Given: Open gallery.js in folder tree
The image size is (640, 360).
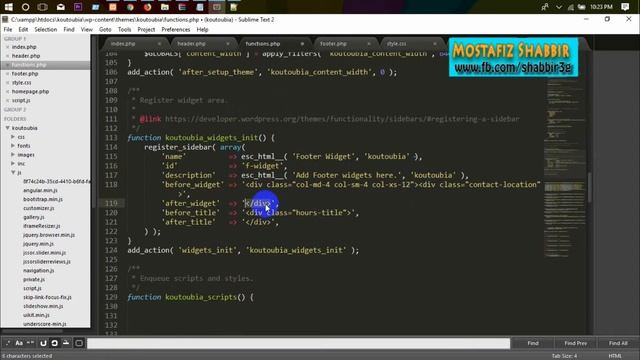Looking at the screenshot, I should [33, 217].
